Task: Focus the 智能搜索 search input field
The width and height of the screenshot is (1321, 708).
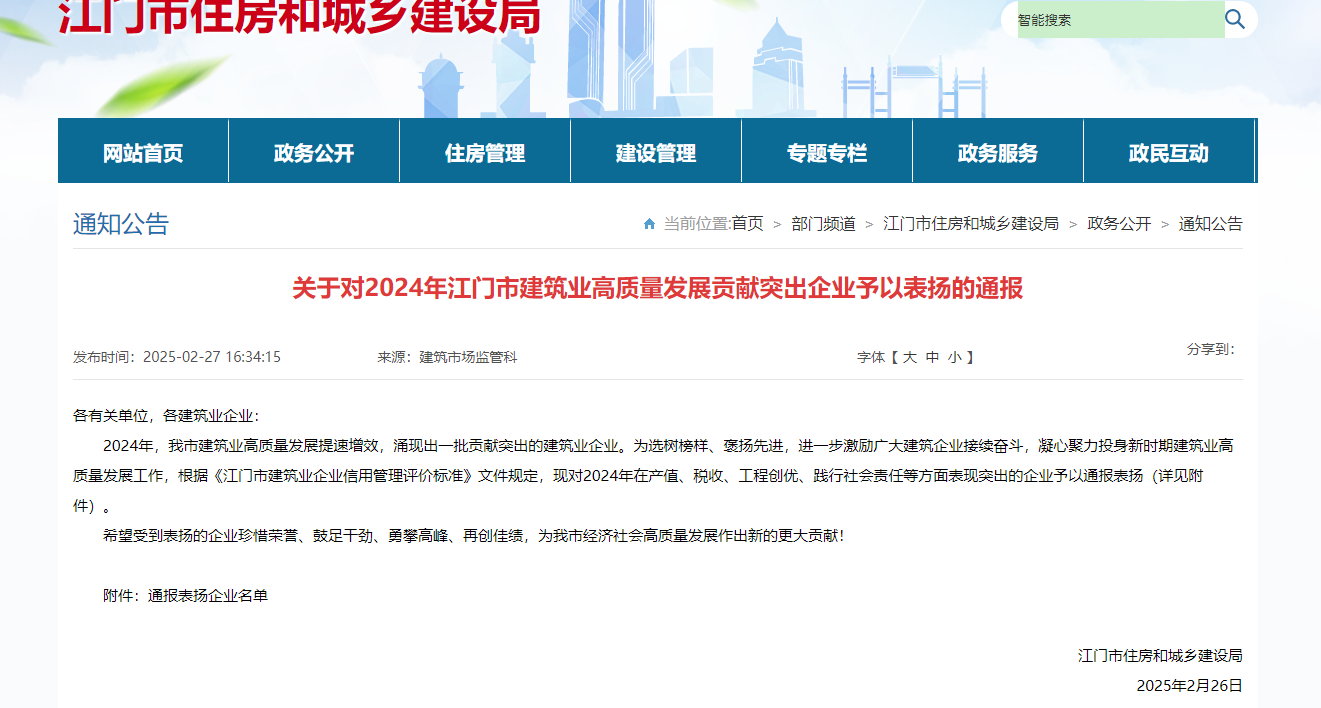Action: [1121, 19]
